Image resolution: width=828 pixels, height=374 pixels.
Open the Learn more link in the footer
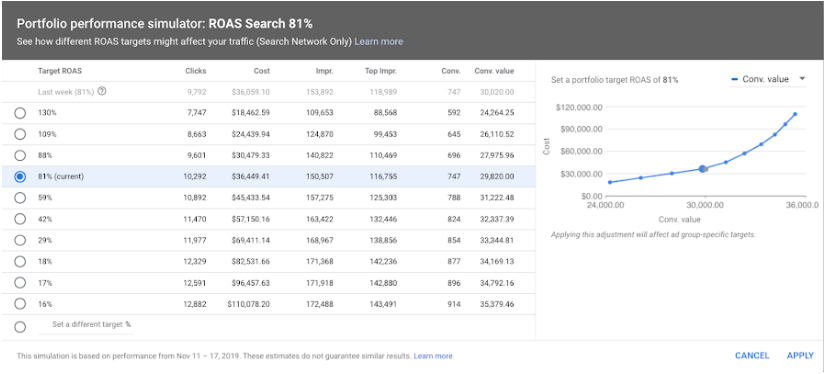pyautogui.click(x=433, y=356)
